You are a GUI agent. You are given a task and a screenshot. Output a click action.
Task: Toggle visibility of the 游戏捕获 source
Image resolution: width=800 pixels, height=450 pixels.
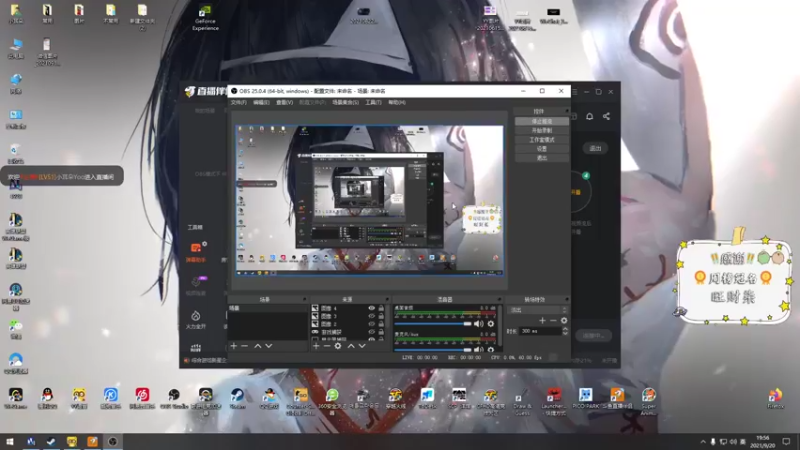(371, 332)
